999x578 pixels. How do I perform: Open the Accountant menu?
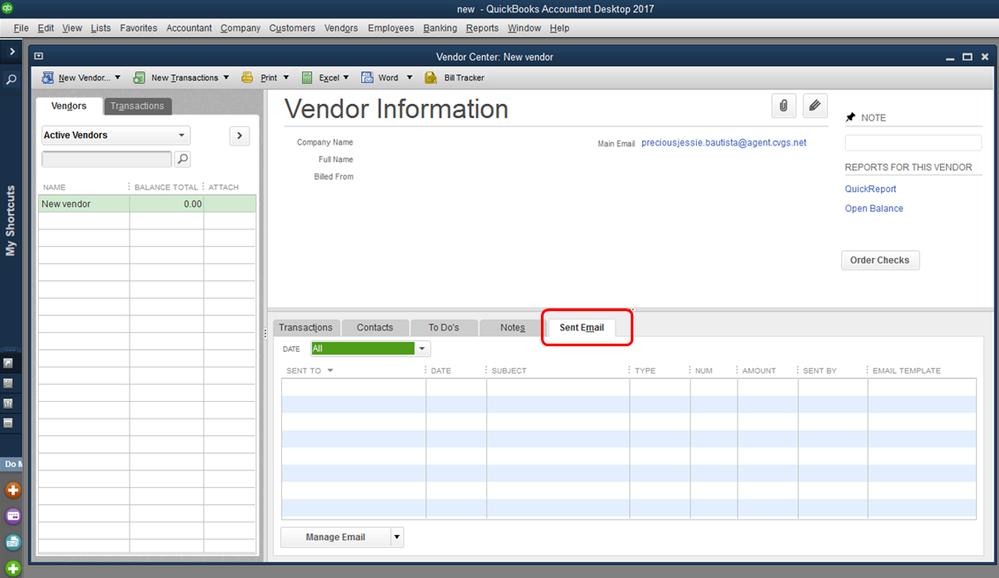coord(189,28)
